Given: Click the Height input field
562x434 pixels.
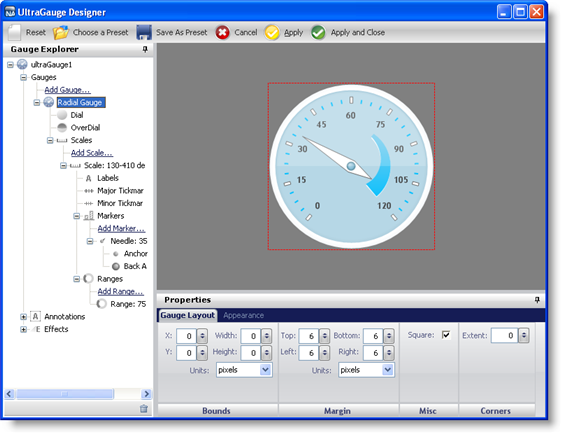Looking at the screenshot, I should tap(251, 353).
